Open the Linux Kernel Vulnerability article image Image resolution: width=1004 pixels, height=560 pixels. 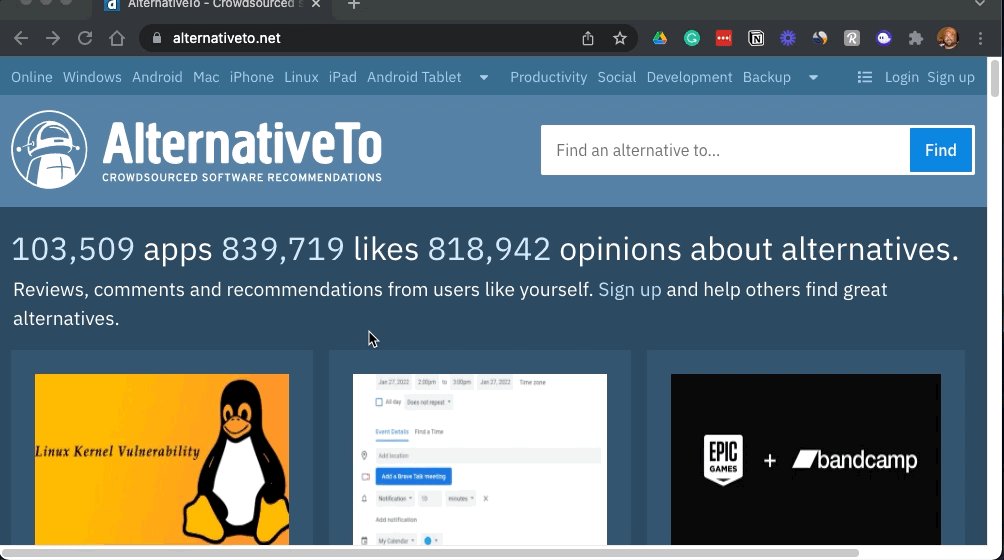point(162,460)
